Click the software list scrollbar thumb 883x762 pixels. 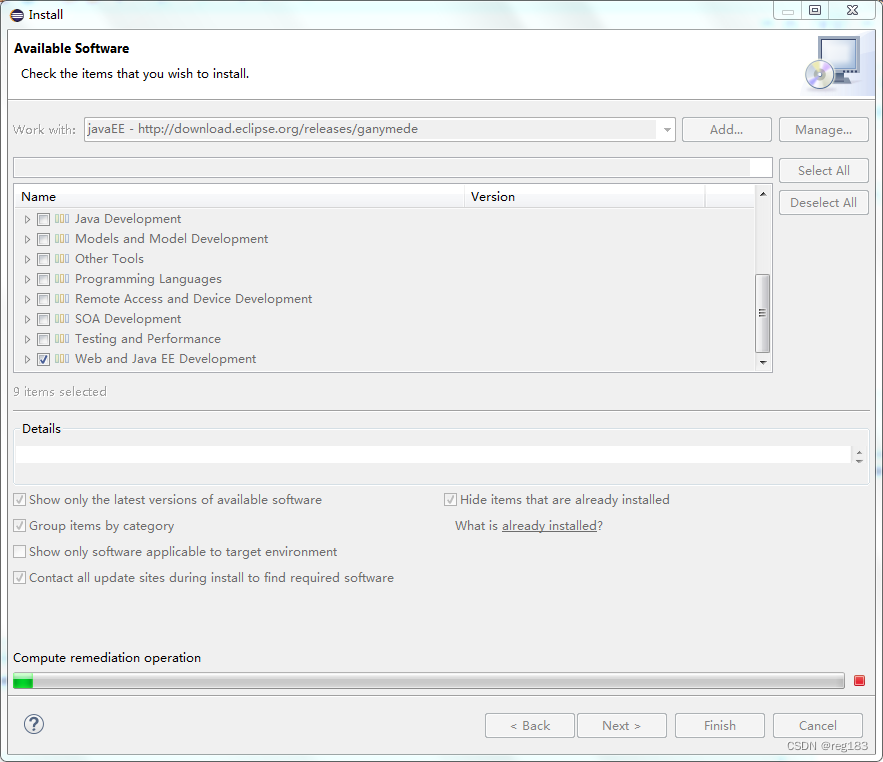(x=762, y=313)
